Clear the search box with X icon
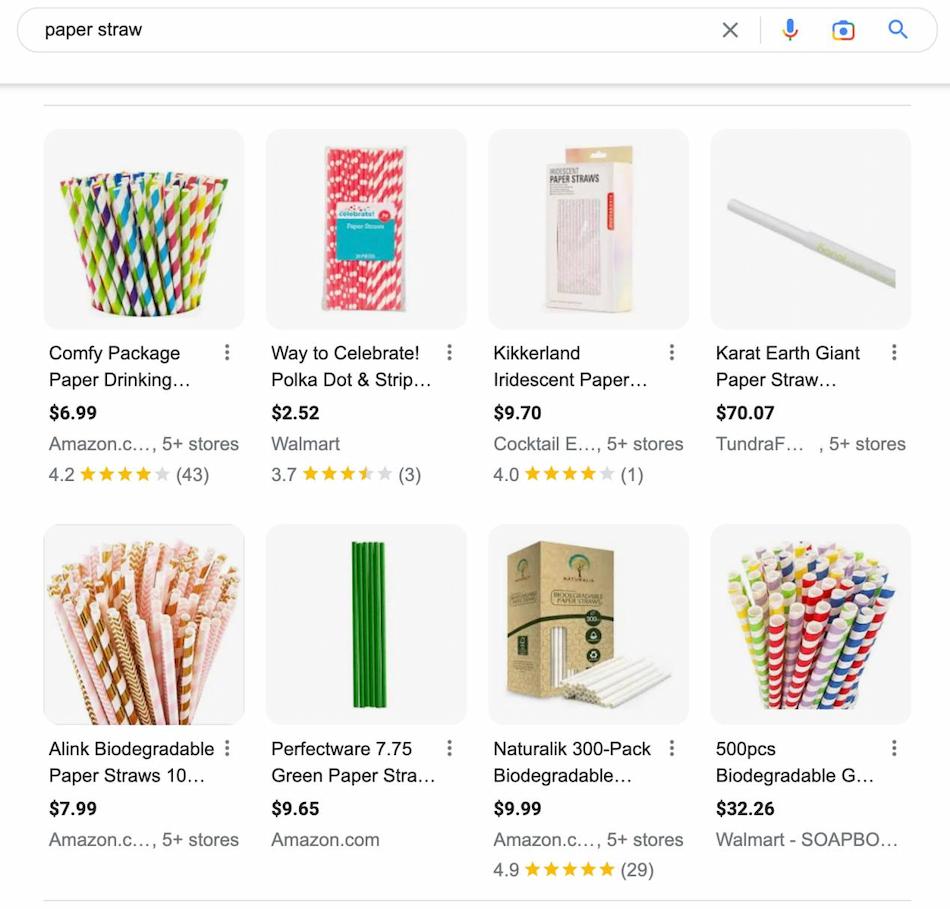This screenshot has height=909, width=950. tap(730, 30)
